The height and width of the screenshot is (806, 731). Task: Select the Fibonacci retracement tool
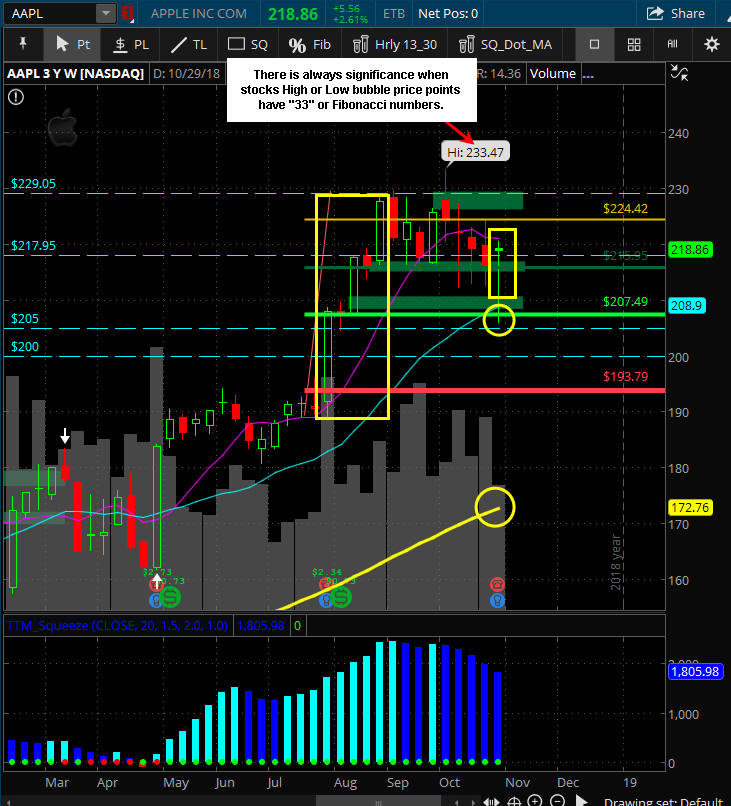309,45
